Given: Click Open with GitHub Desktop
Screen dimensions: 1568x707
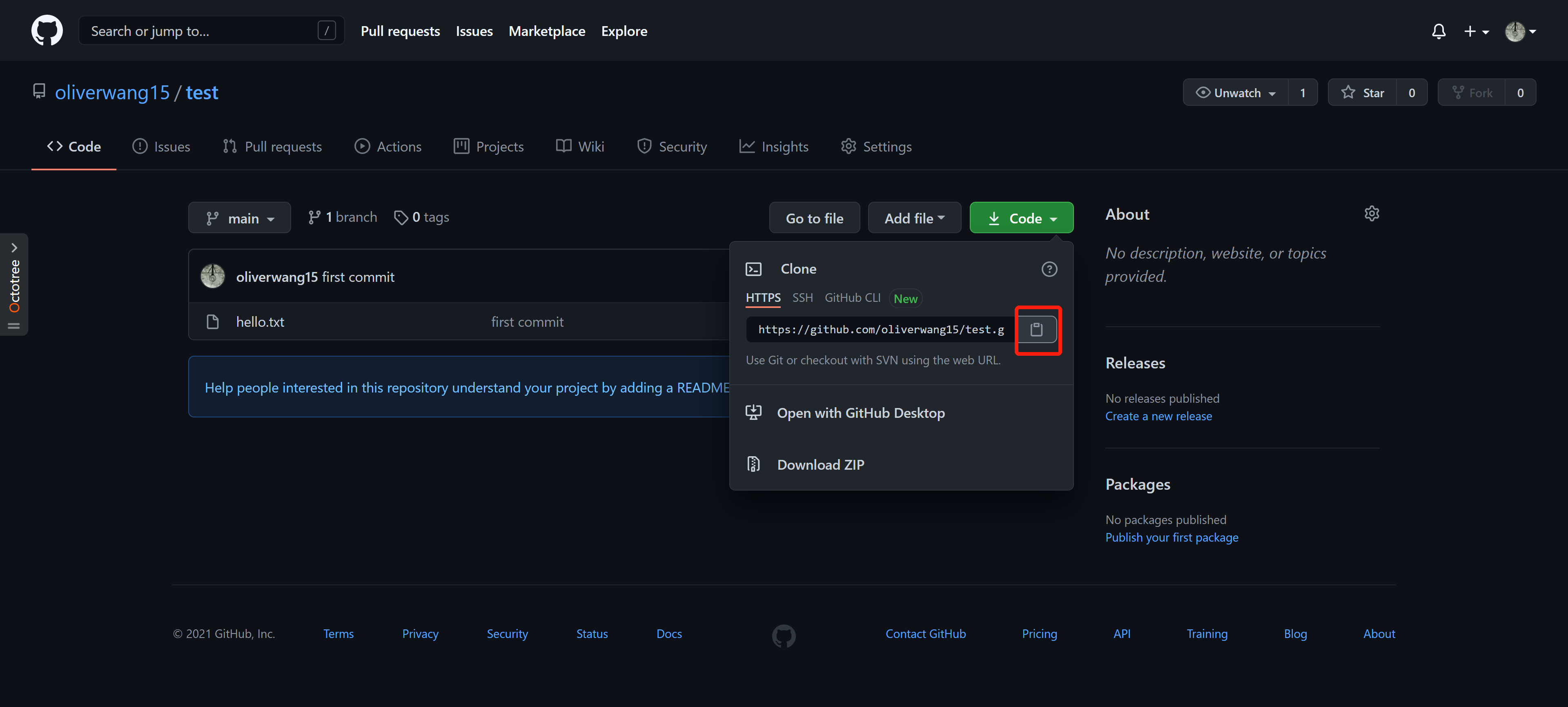Looking at the screenshot, I should [x=861, y=413].
